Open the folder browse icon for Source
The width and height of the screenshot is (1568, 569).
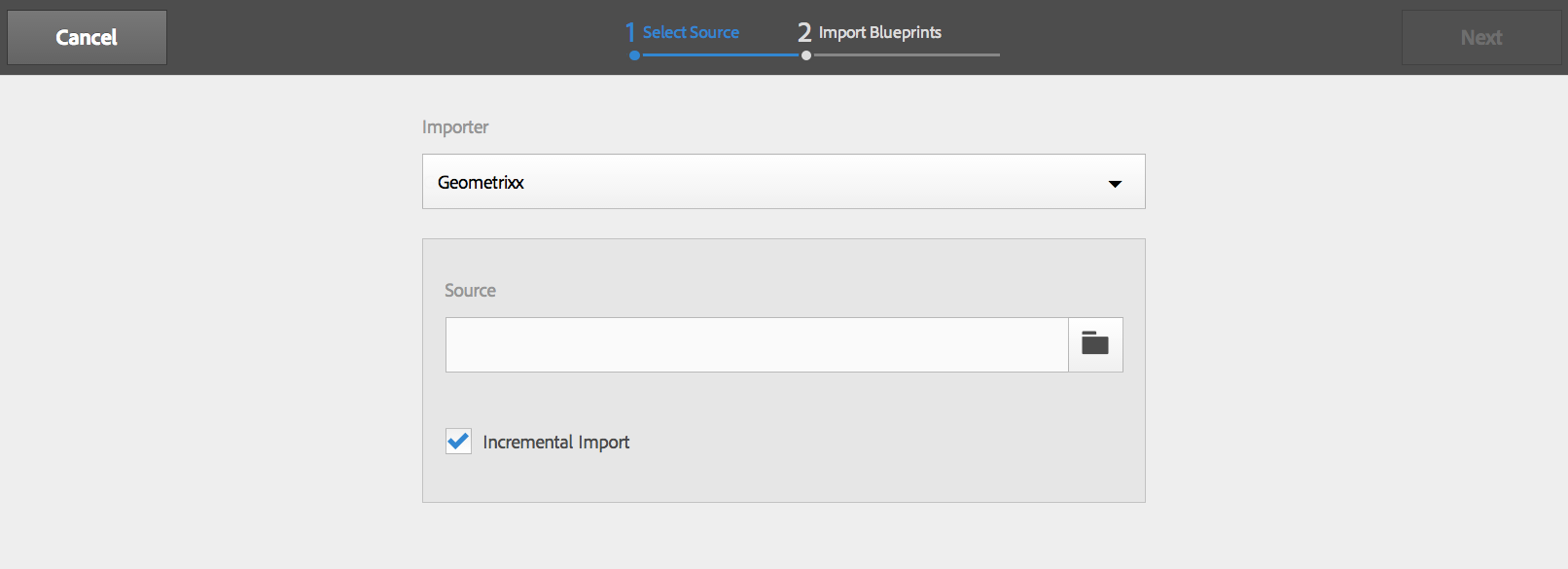[1095, 344]
